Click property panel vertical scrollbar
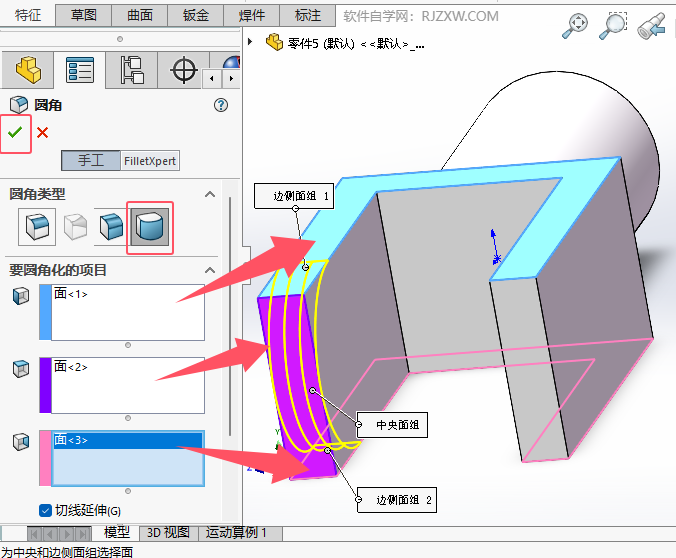This screenshot has width=676, height=558. (230, 316)
